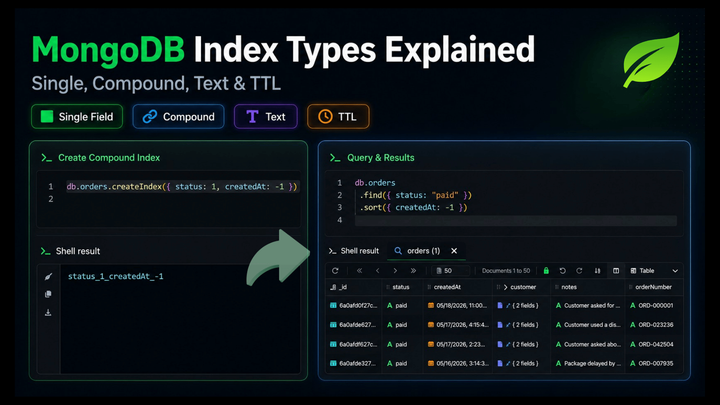
Task: Click the Documents 1 to 50 label
Action: [506, 271]
